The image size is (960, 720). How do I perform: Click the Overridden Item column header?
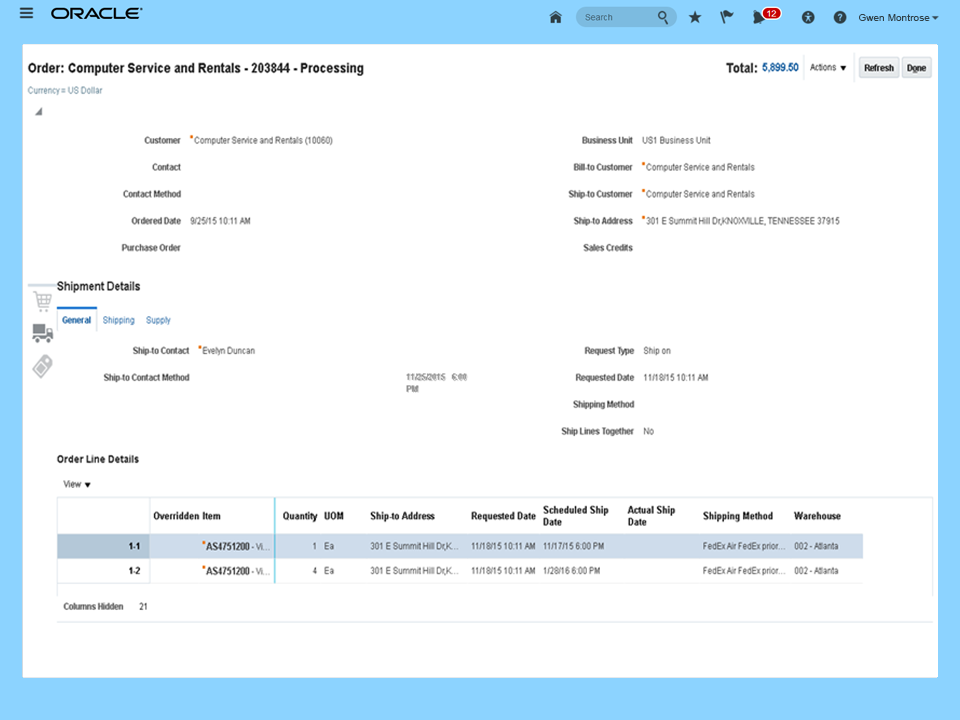point(187,516)
